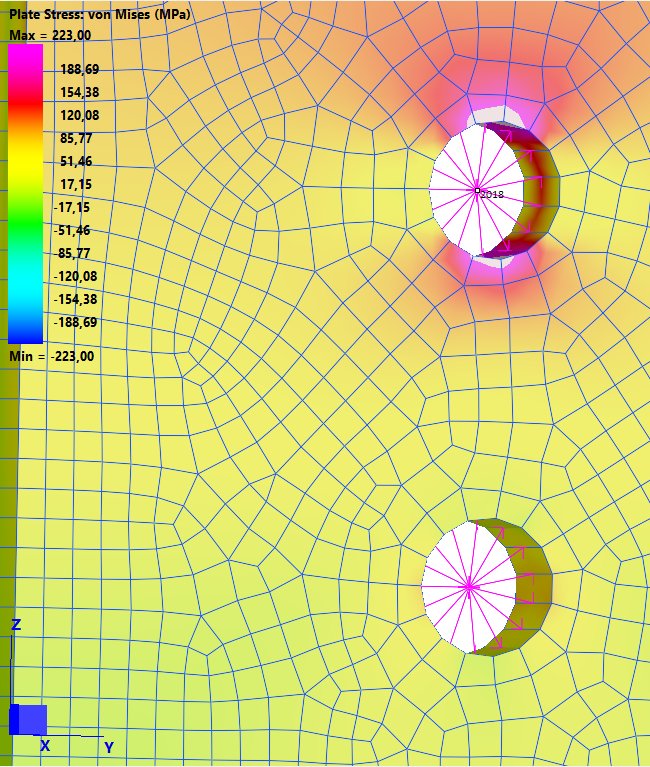
Task: Click the 17,15 legend label
Action: pos(76,184)
